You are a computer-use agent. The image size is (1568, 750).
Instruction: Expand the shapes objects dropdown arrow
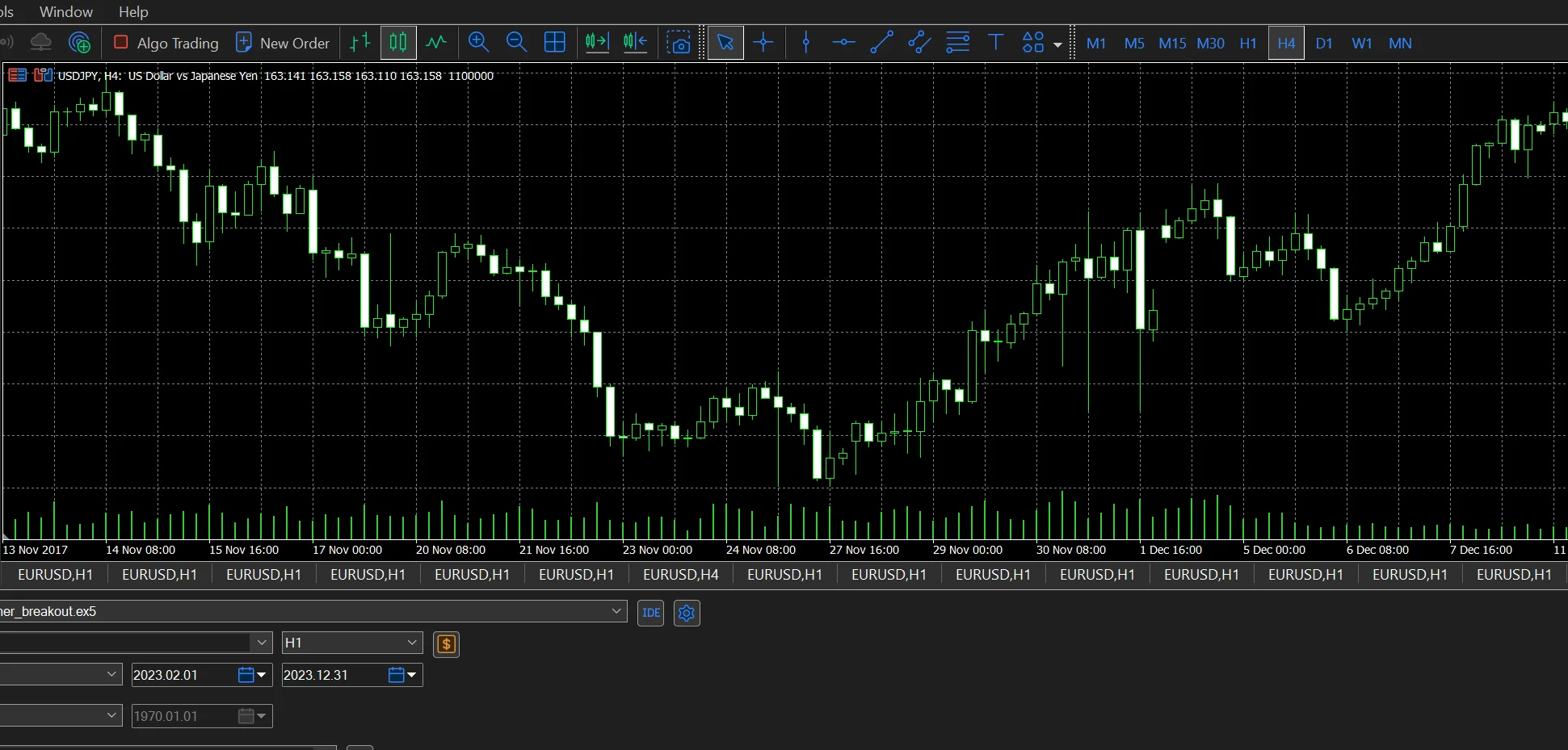[1057, 44]
